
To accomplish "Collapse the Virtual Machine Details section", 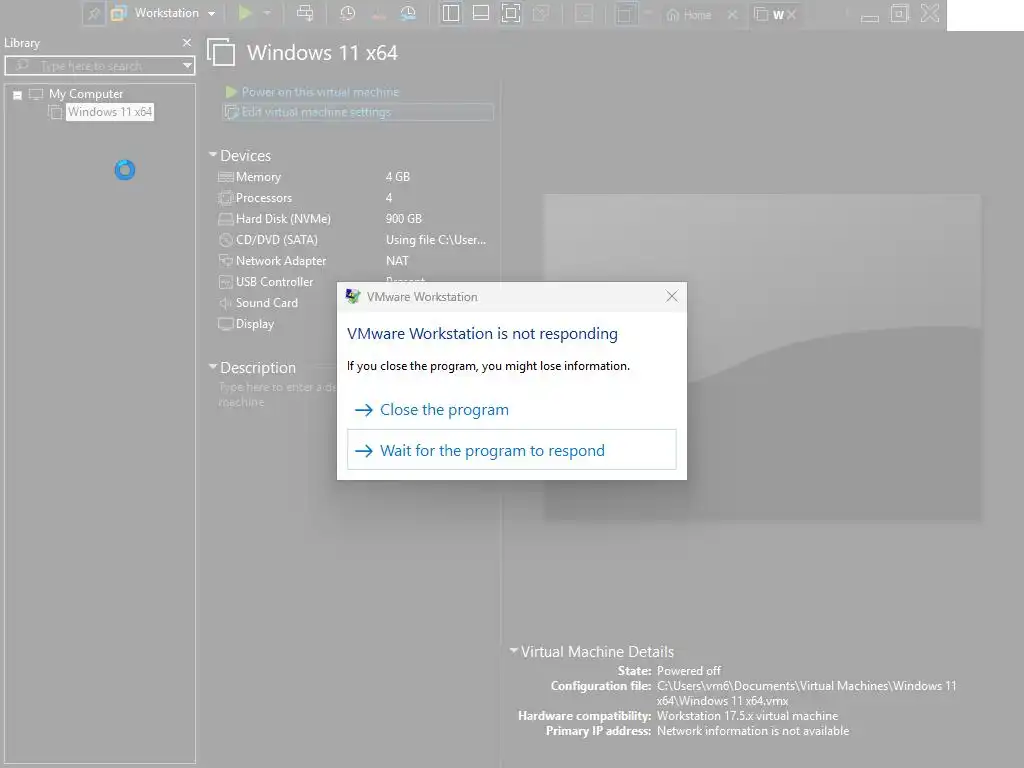I will pos(514,650).
